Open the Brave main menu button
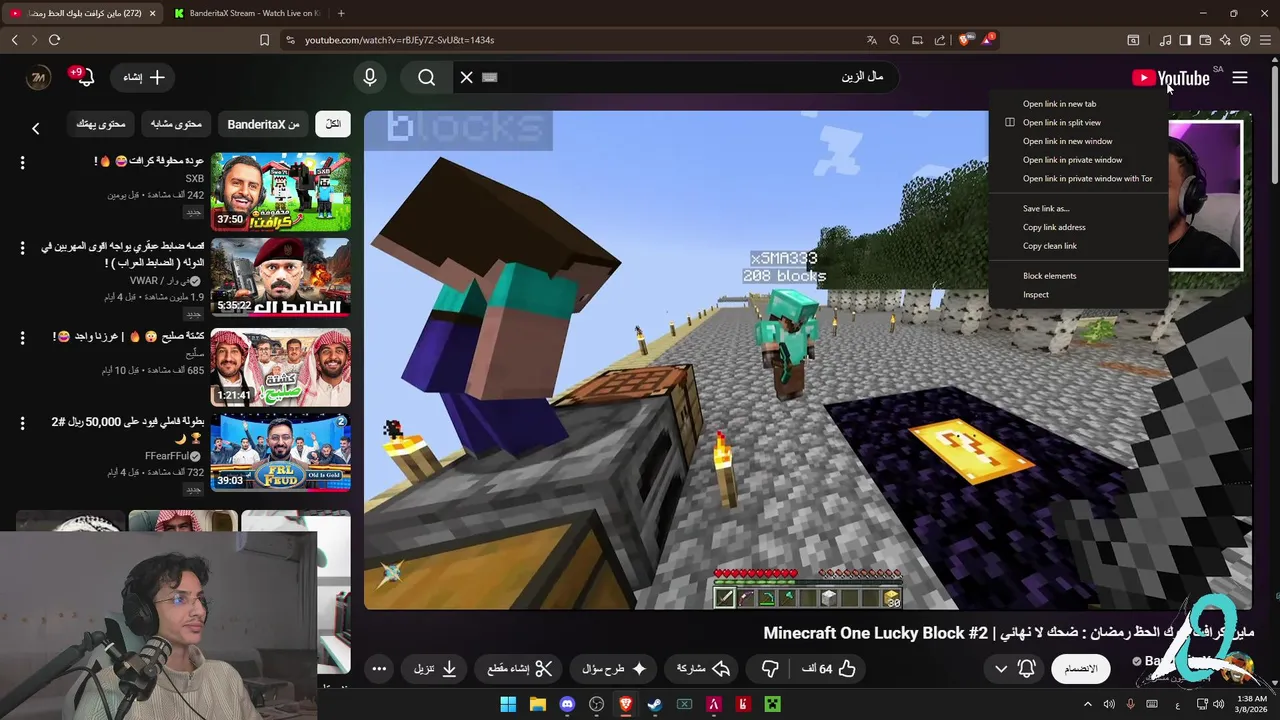The image size is (1280, 720). point(1266,40)
